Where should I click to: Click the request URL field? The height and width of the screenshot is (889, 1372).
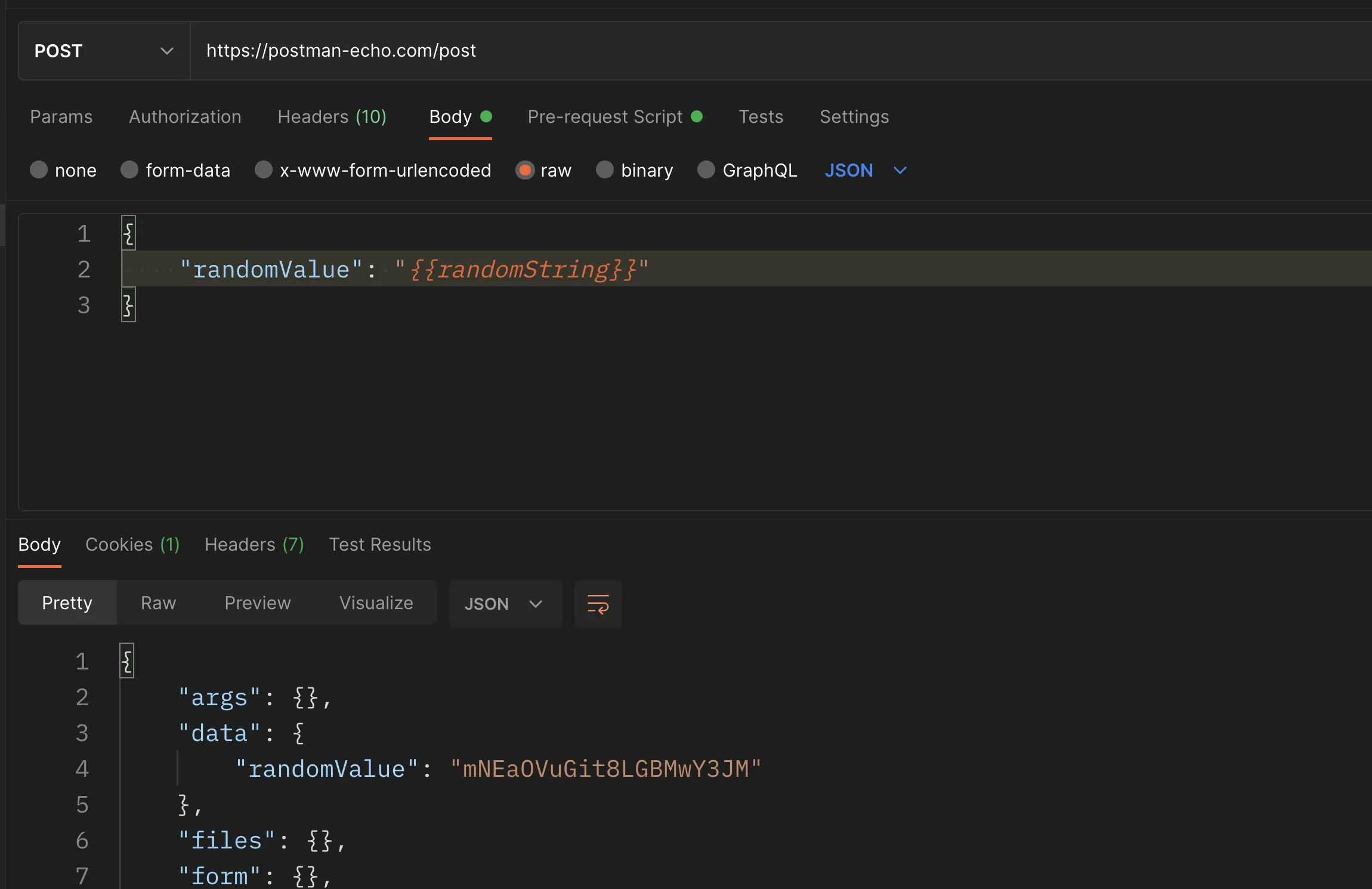716,51
